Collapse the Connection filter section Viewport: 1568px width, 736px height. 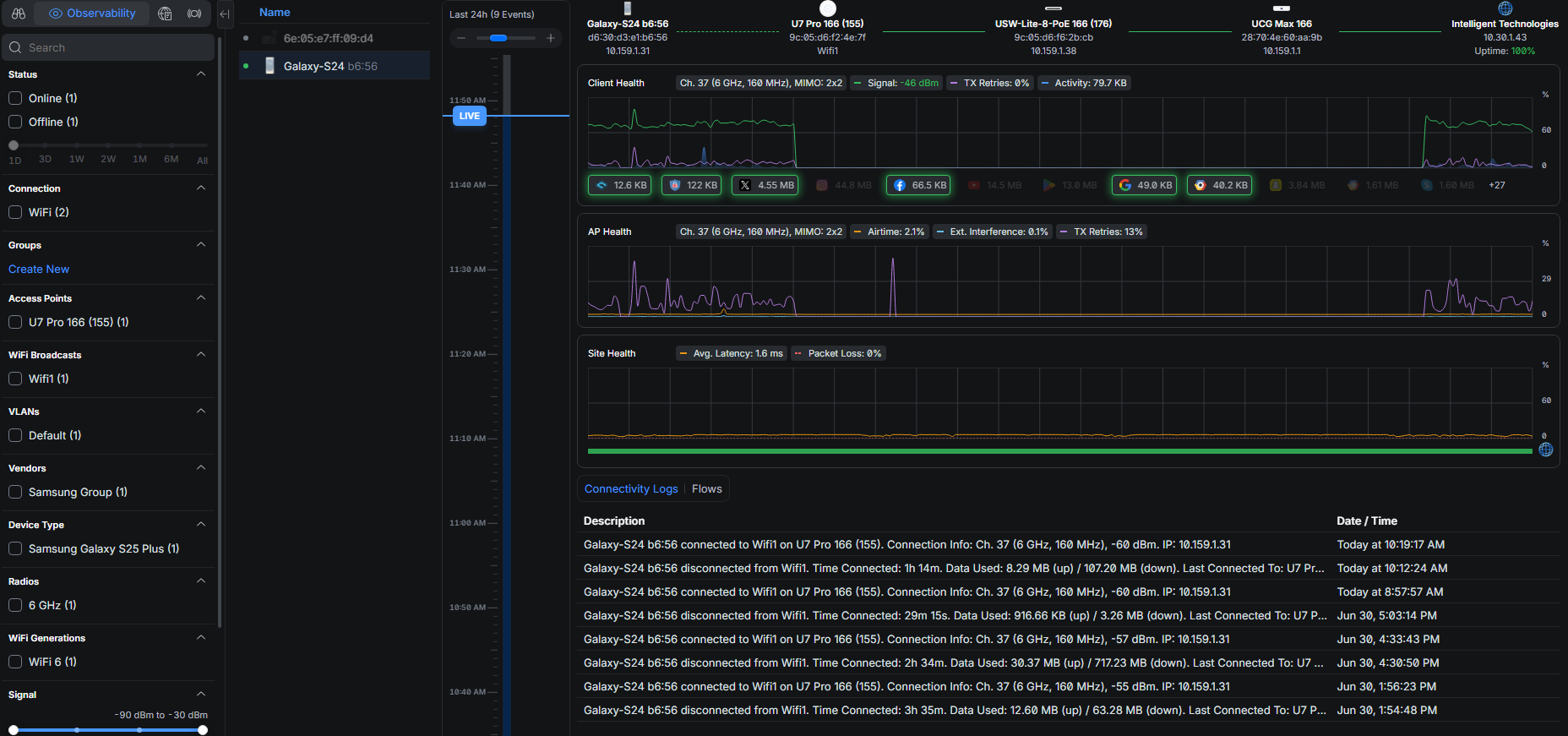(x=201, y=188)
